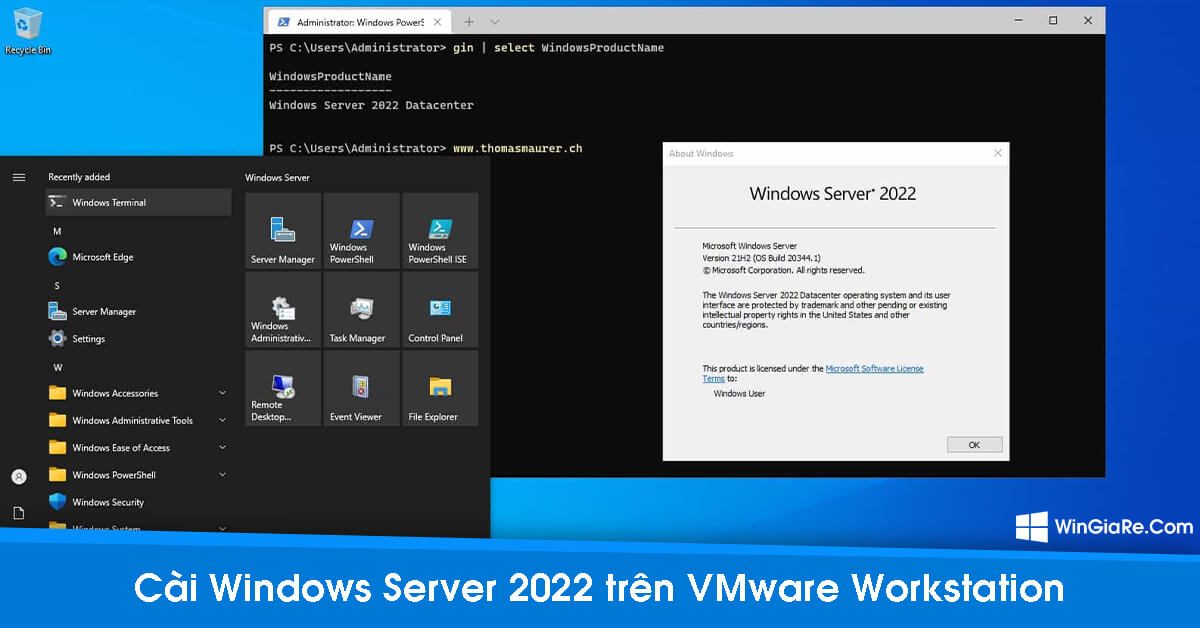
Task: Open Task Manager tile
Action: pos(361,309)
